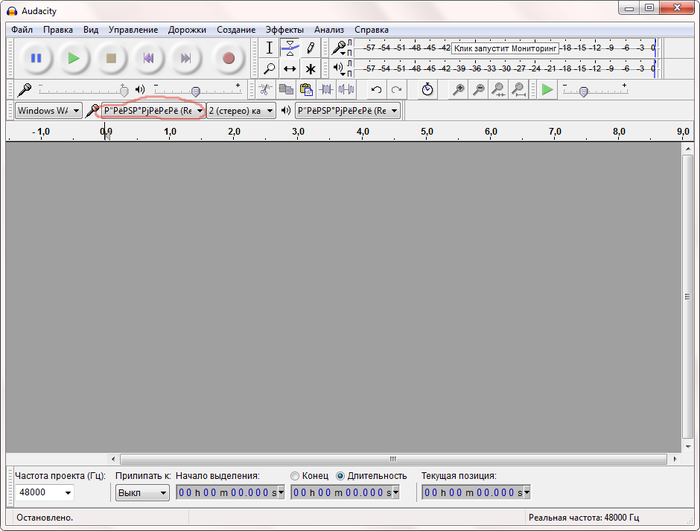700x531 pixels.
Task: Click the Частота проекта 48000 field
Action: [45, 493]
